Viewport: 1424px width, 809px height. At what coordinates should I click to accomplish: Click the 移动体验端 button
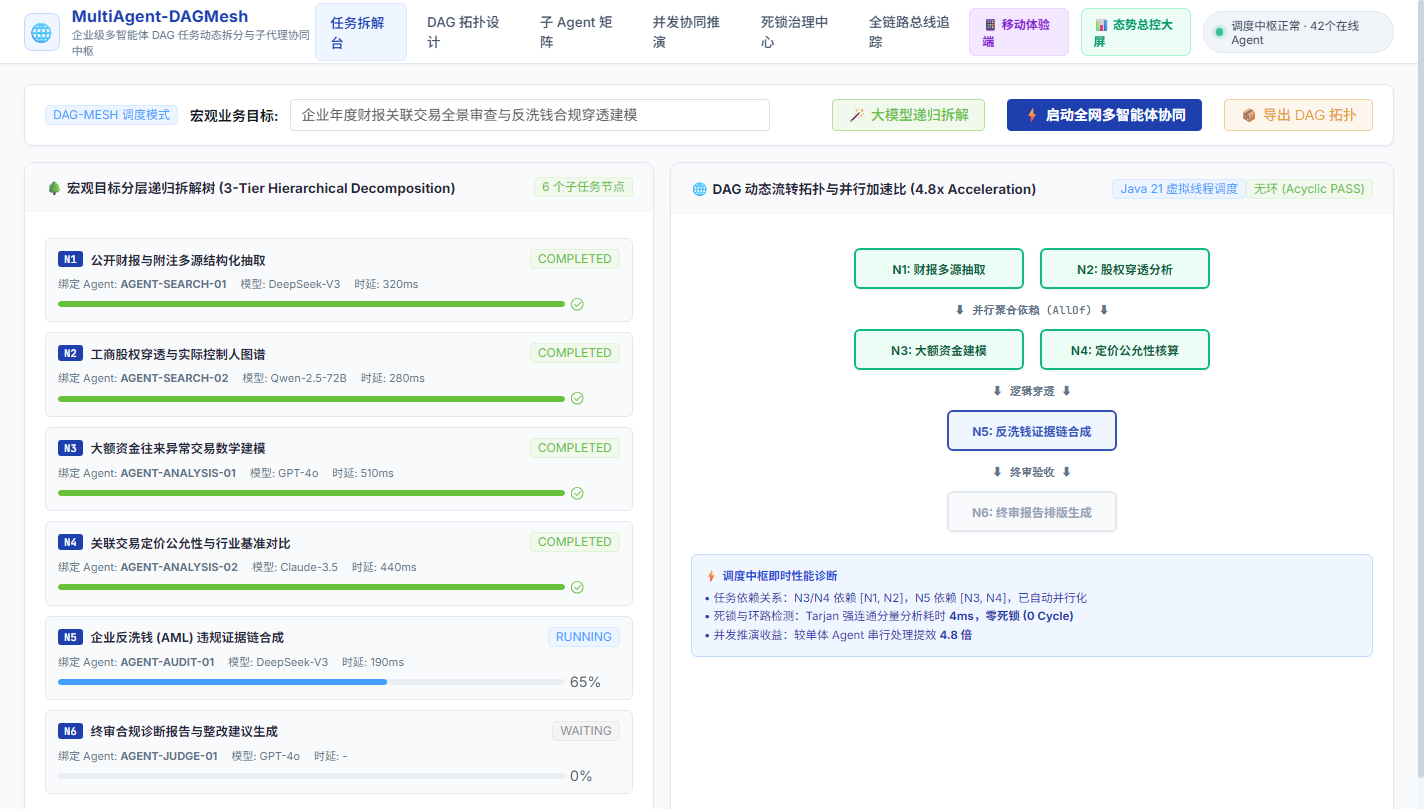(x=1019, y=32)
